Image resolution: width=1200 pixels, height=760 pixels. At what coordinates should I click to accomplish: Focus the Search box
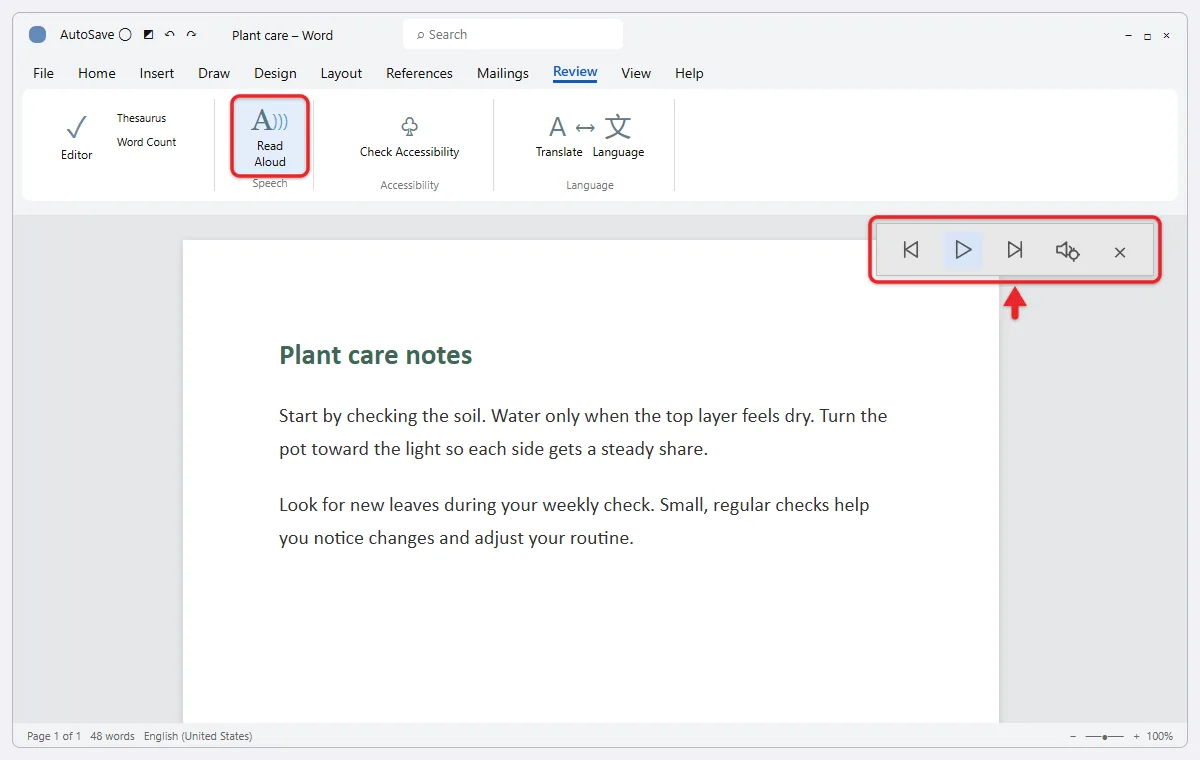(513, 34)
